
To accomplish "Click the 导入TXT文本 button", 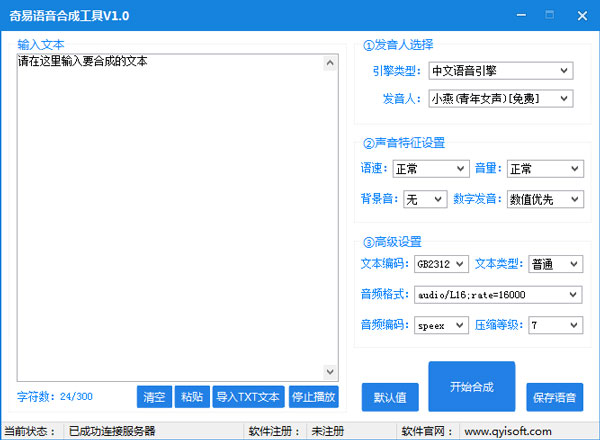I will point(248,397).
